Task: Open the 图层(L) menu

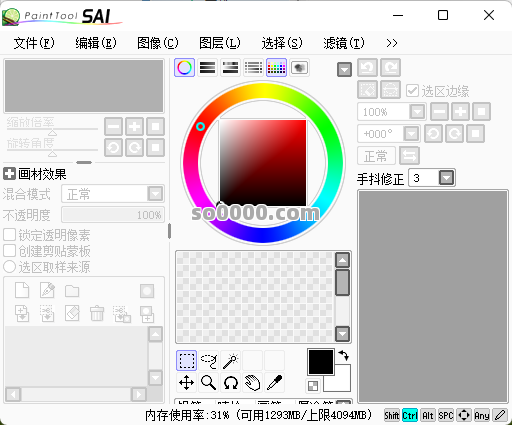Action: [220, 43]
